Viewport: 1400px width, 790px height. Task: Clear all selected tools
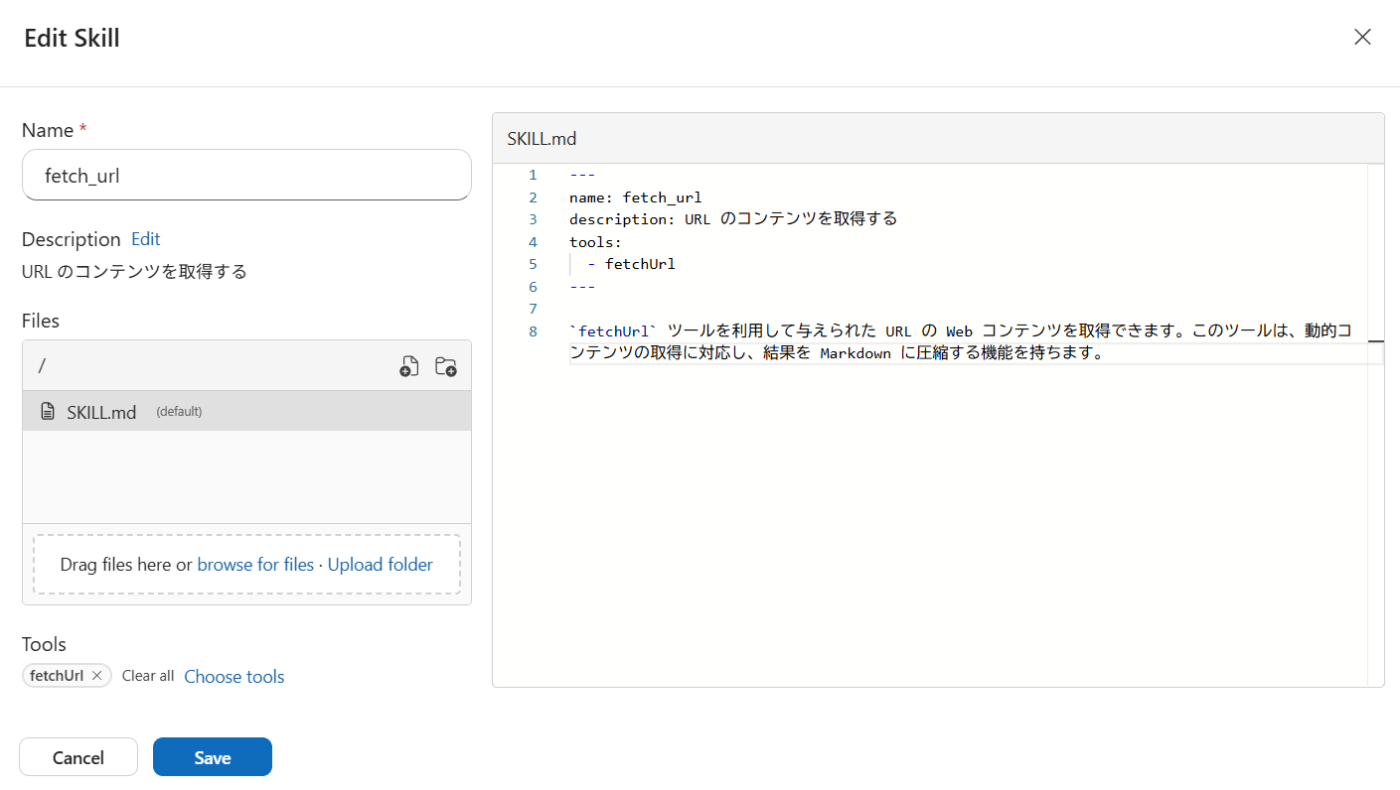pyautogui.click(x=148, y=676)
